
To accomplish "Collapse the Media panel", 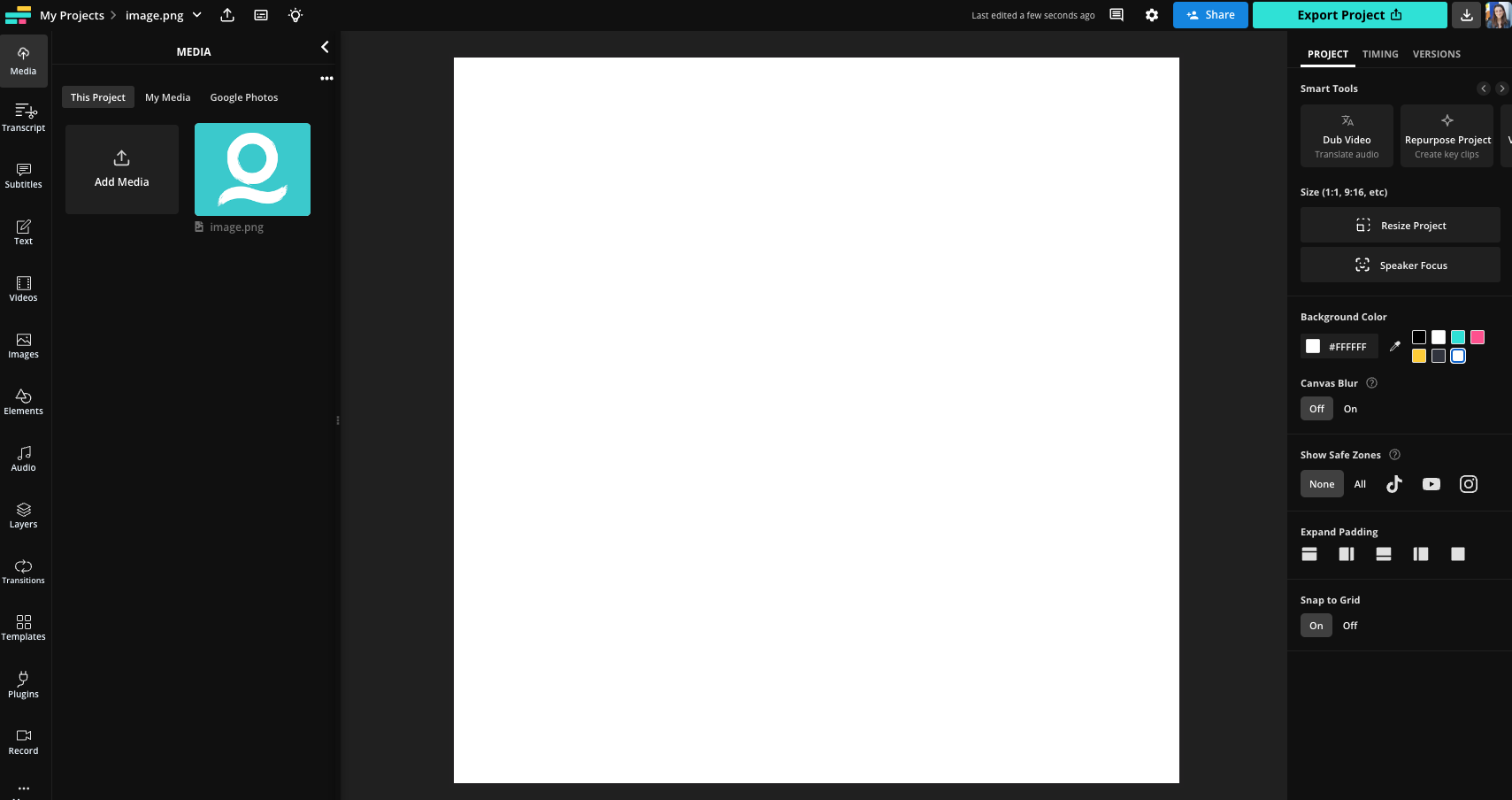I will pos(325,47).
